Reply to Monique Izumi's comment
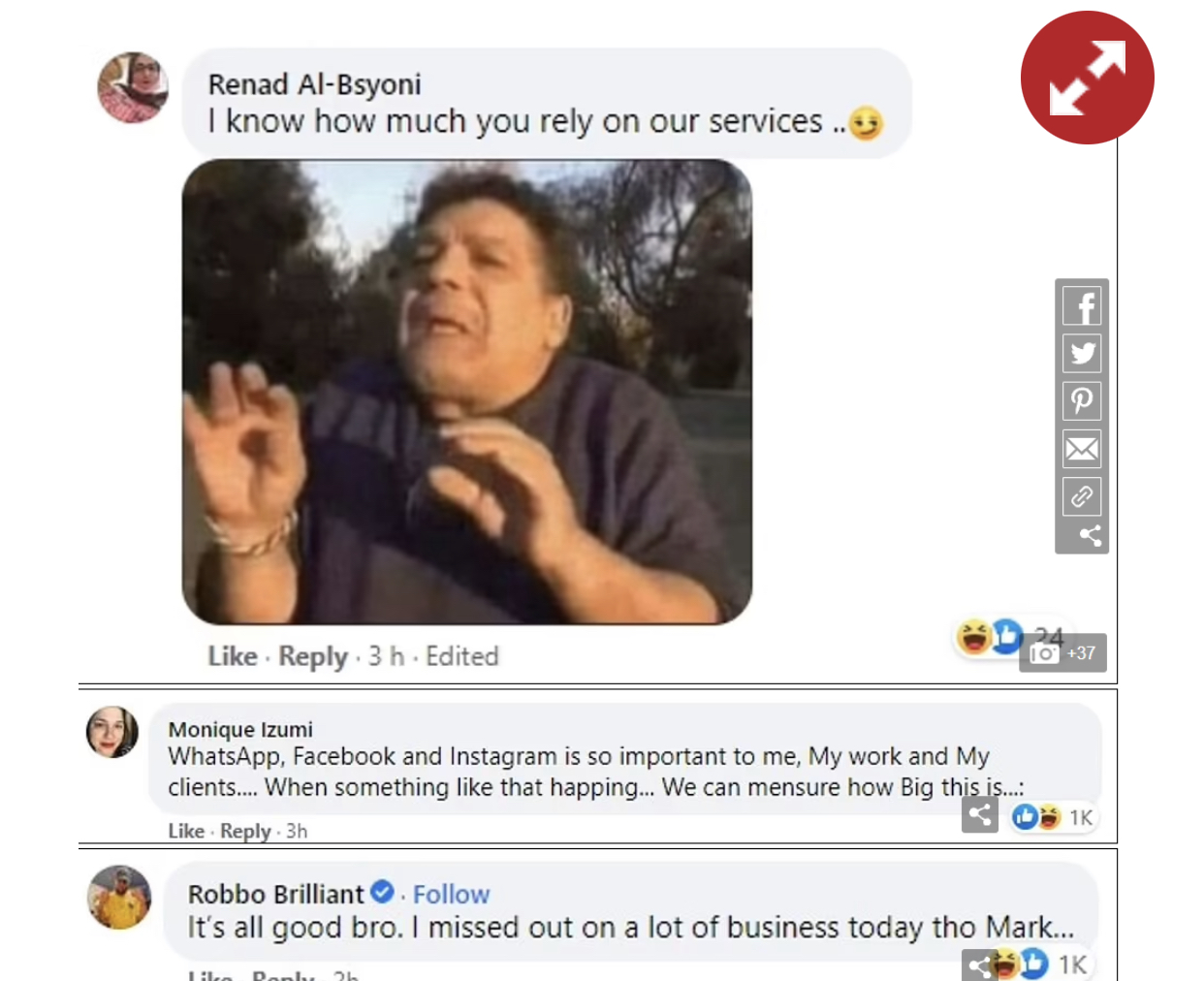 (x=245, y=831)
